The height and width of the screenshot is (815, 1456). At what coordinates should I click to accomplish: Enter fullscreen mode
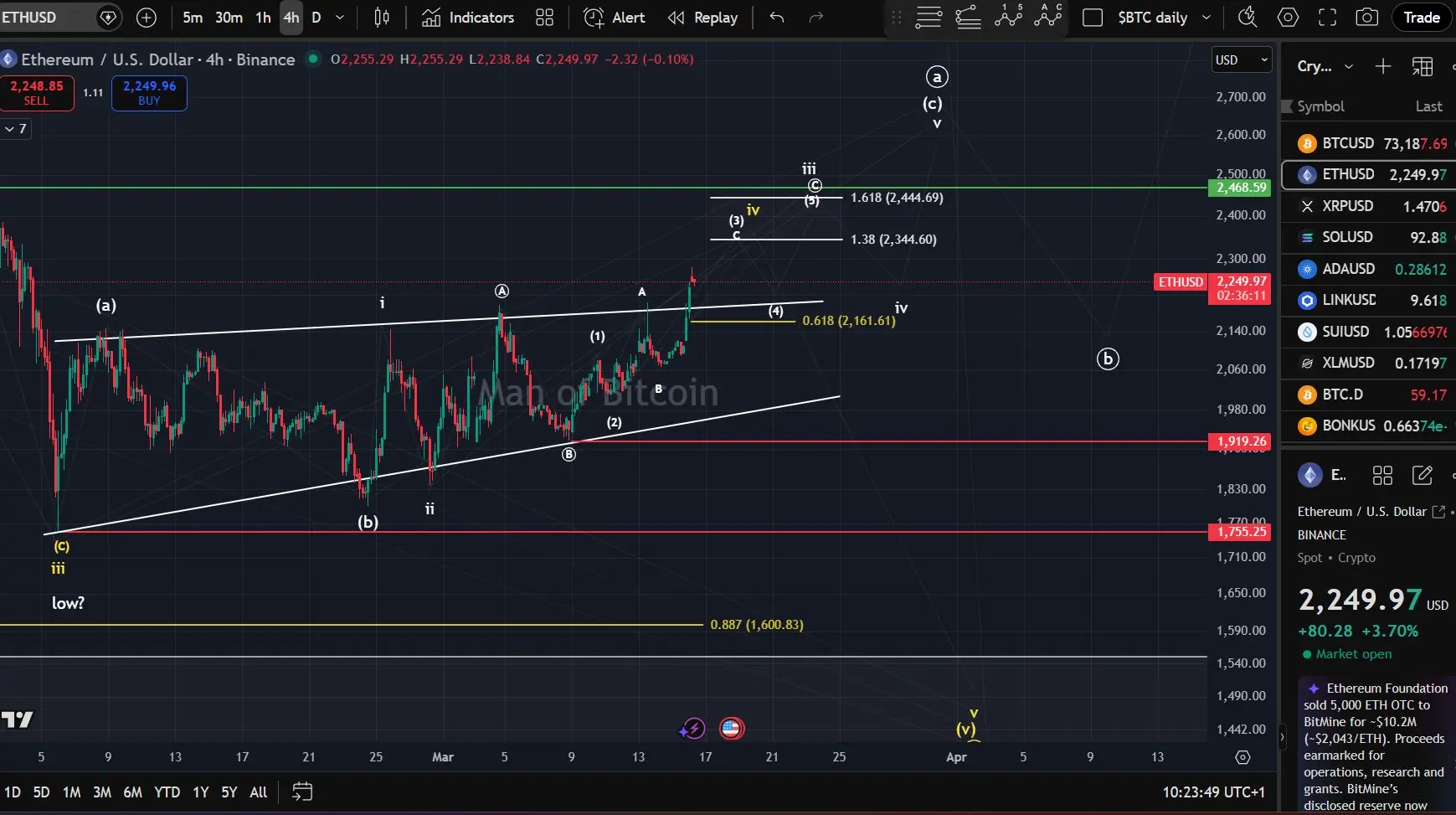click(1328, 18)
